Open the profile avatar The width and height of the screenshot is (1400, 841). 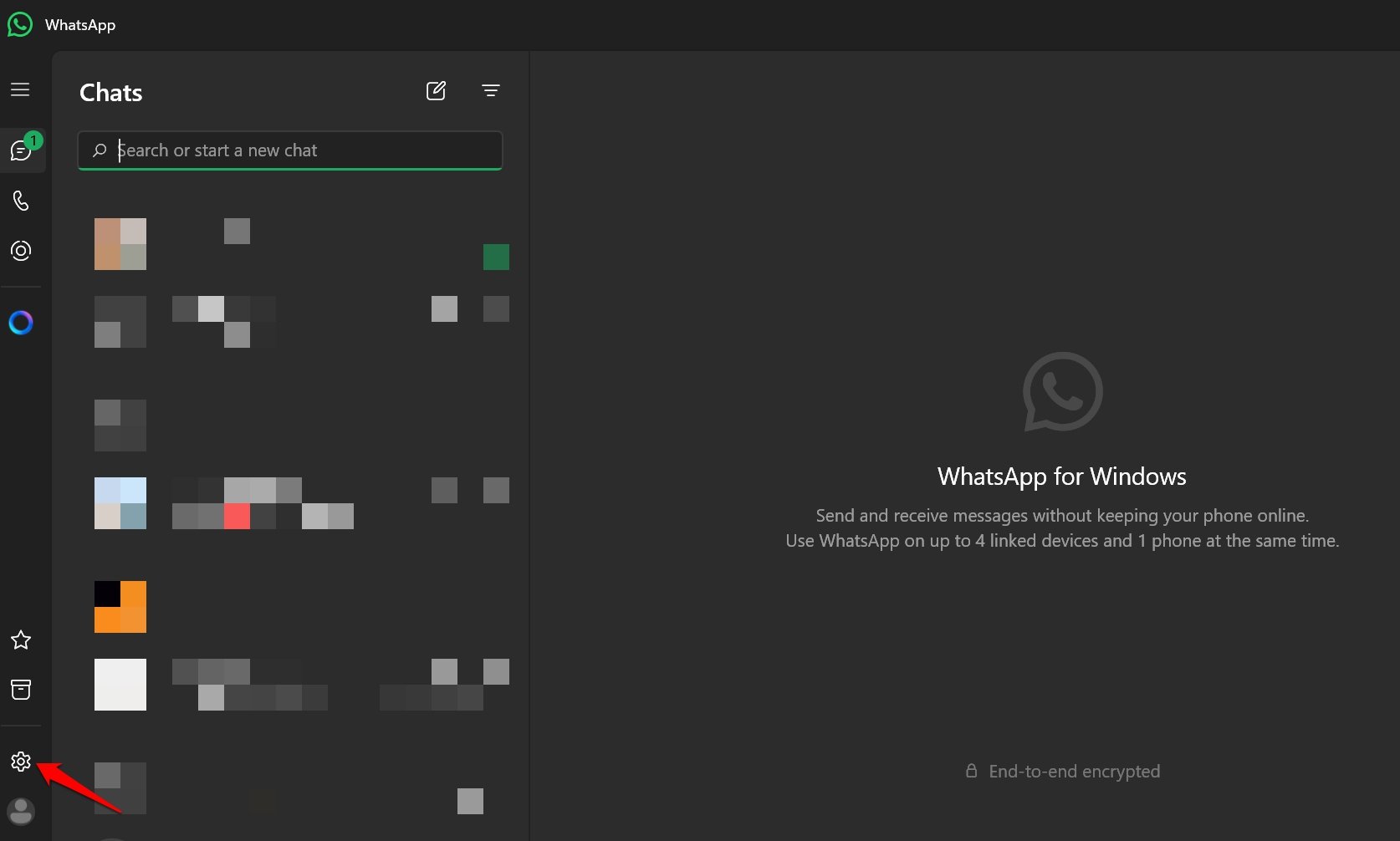point(21,811)
